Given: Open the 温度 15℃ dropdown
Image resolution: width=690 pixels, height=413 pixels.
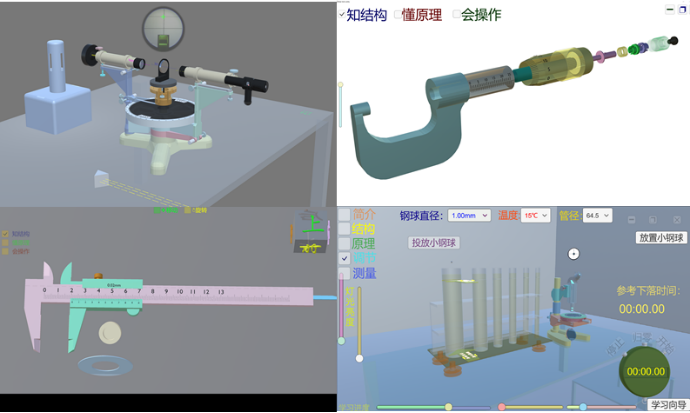Looking at the screenshot, I should (x=535, y=215).
